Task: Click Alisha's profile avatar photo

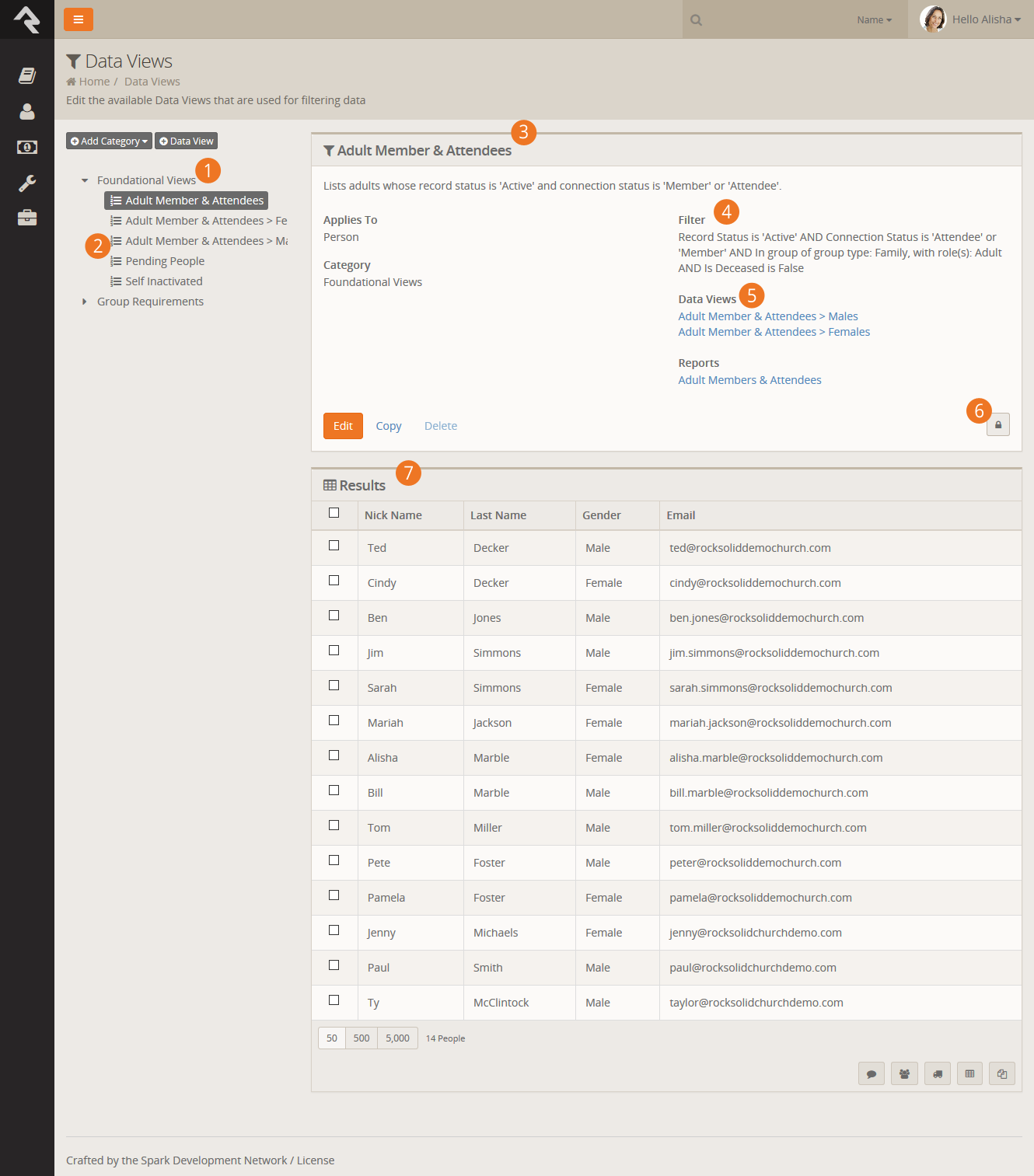Action: coord(933,19)
